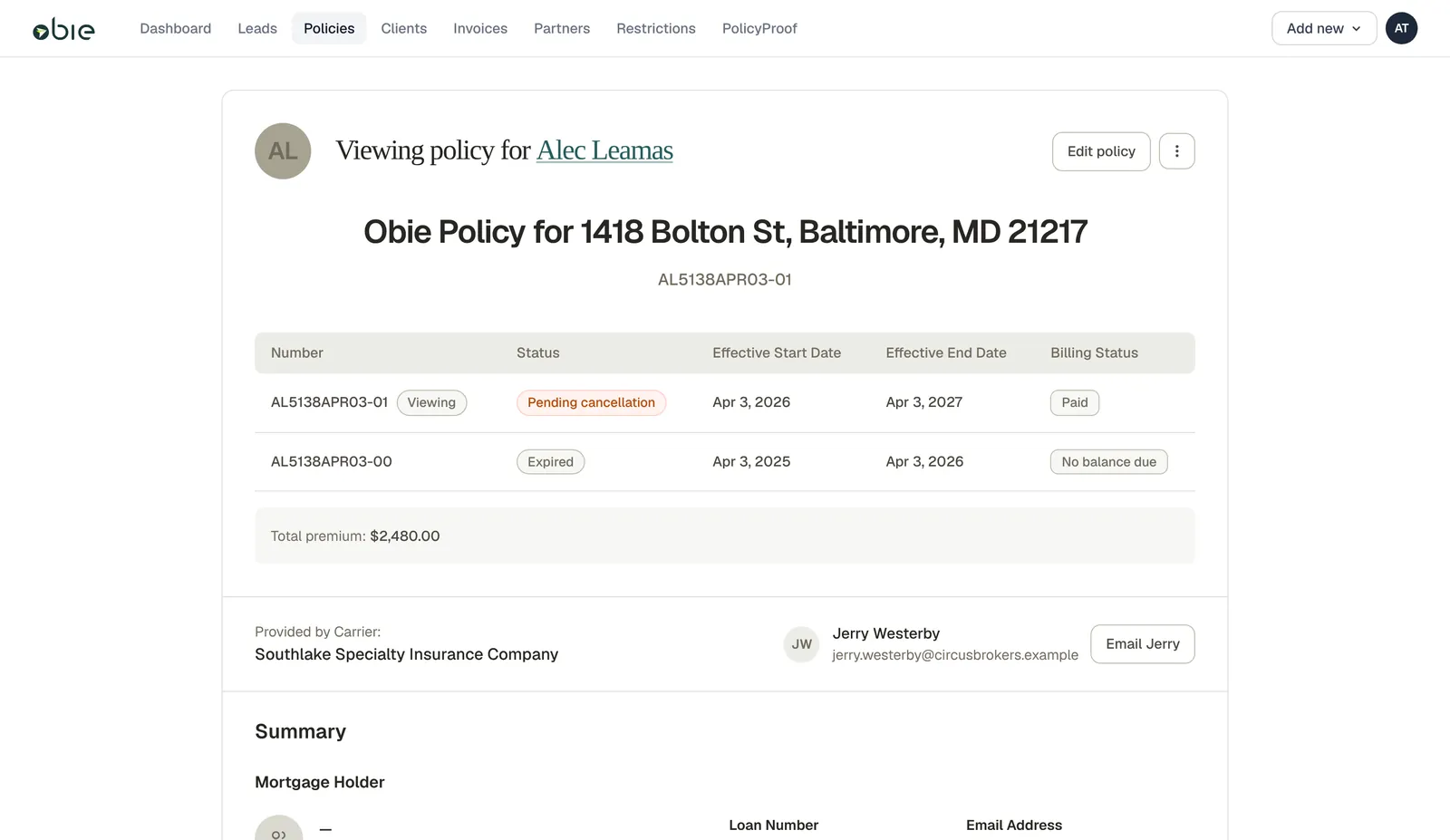Image resolution: width=1450 pixels, height=840 pixels.
Task: Open the Partners tab
Action: click(x=562, y=28)
